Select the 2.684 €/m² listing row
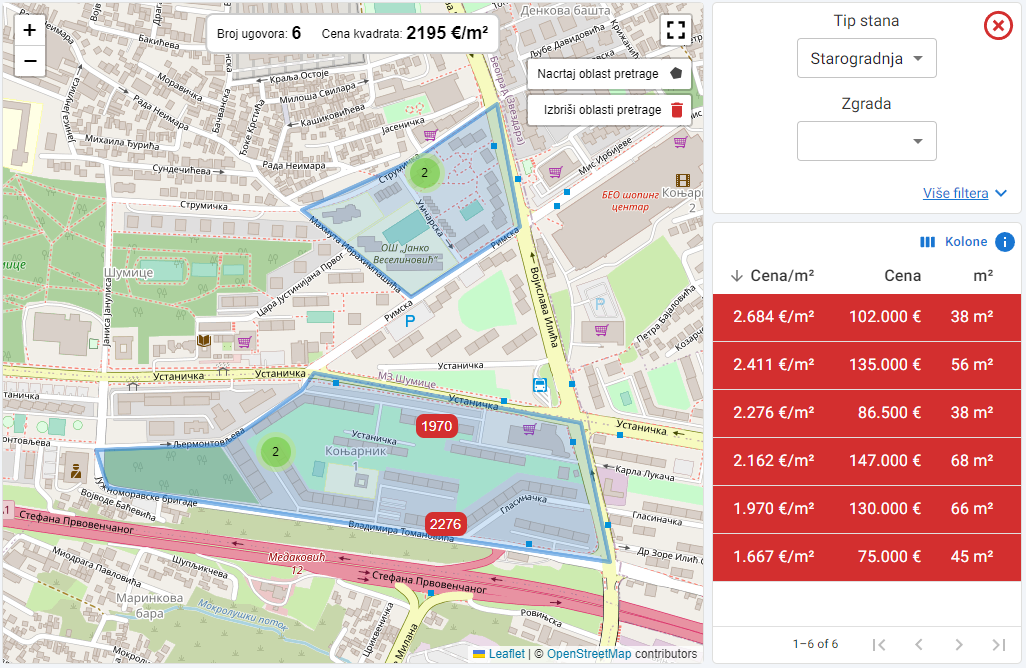The width and height of the screenshot is (1026, 668). pyautogui.click(x=866, y=317)
